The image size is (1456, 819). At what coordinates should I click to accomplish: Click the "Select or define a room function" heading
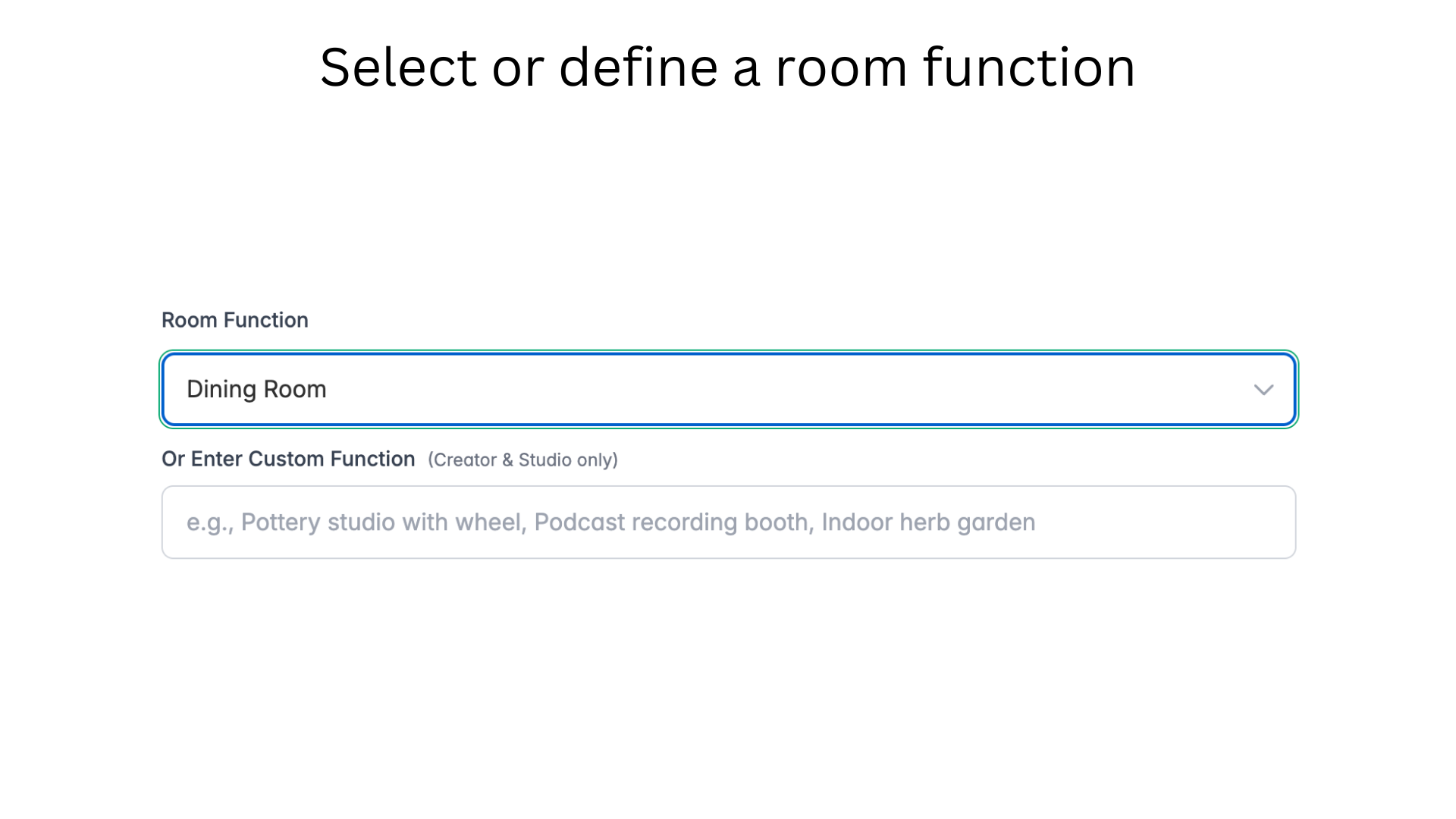click(728, 67)
